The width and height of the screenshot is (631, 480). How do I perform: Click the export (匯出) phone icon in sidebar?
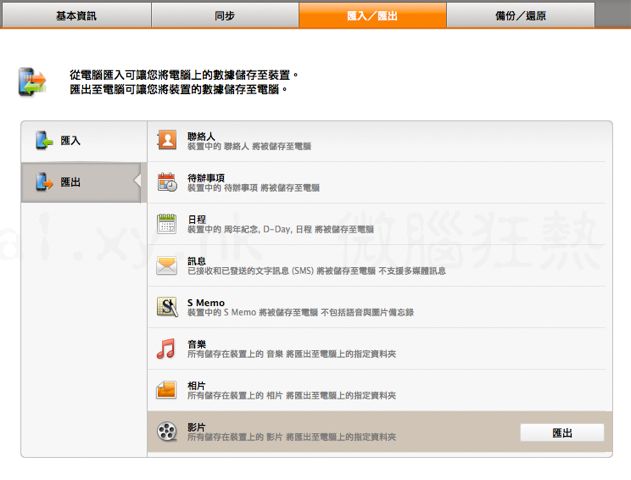[x=44, y=182]
